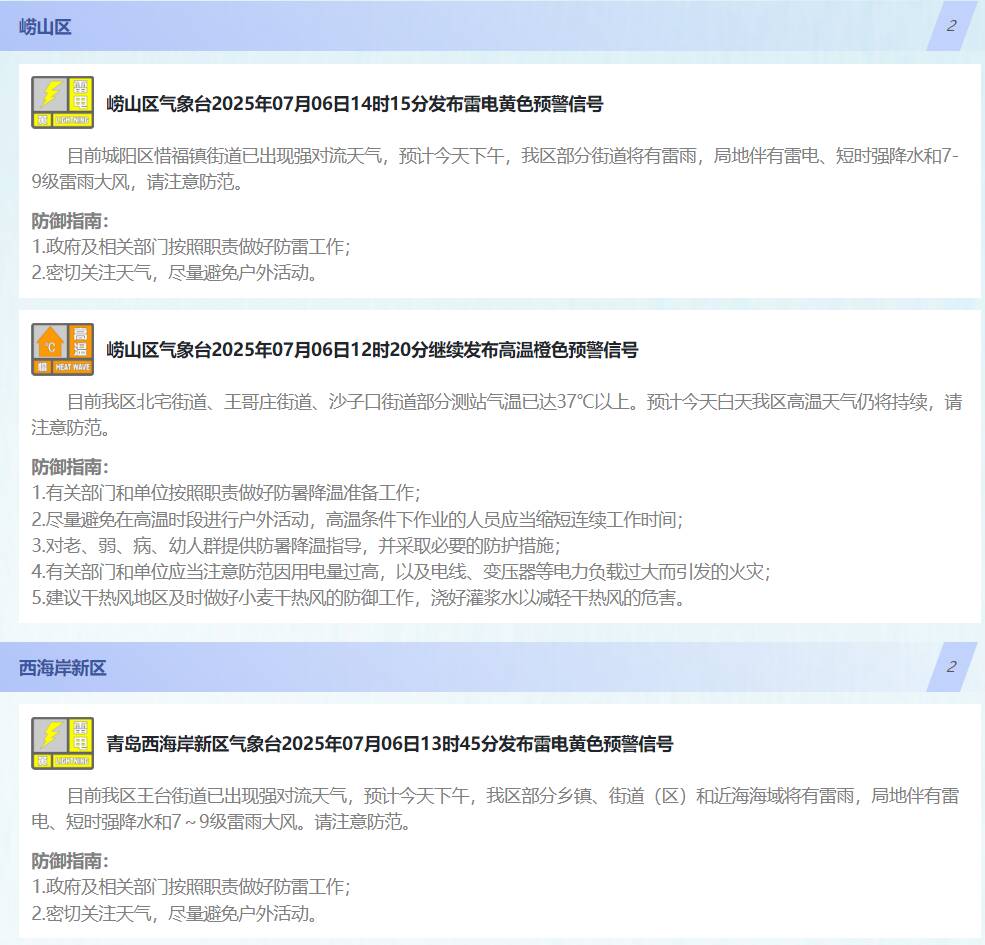
Task: Click '1.政府及相关部门按照职责做好防雷工作' in 西海岸新区 card
Action: point(191,887)
